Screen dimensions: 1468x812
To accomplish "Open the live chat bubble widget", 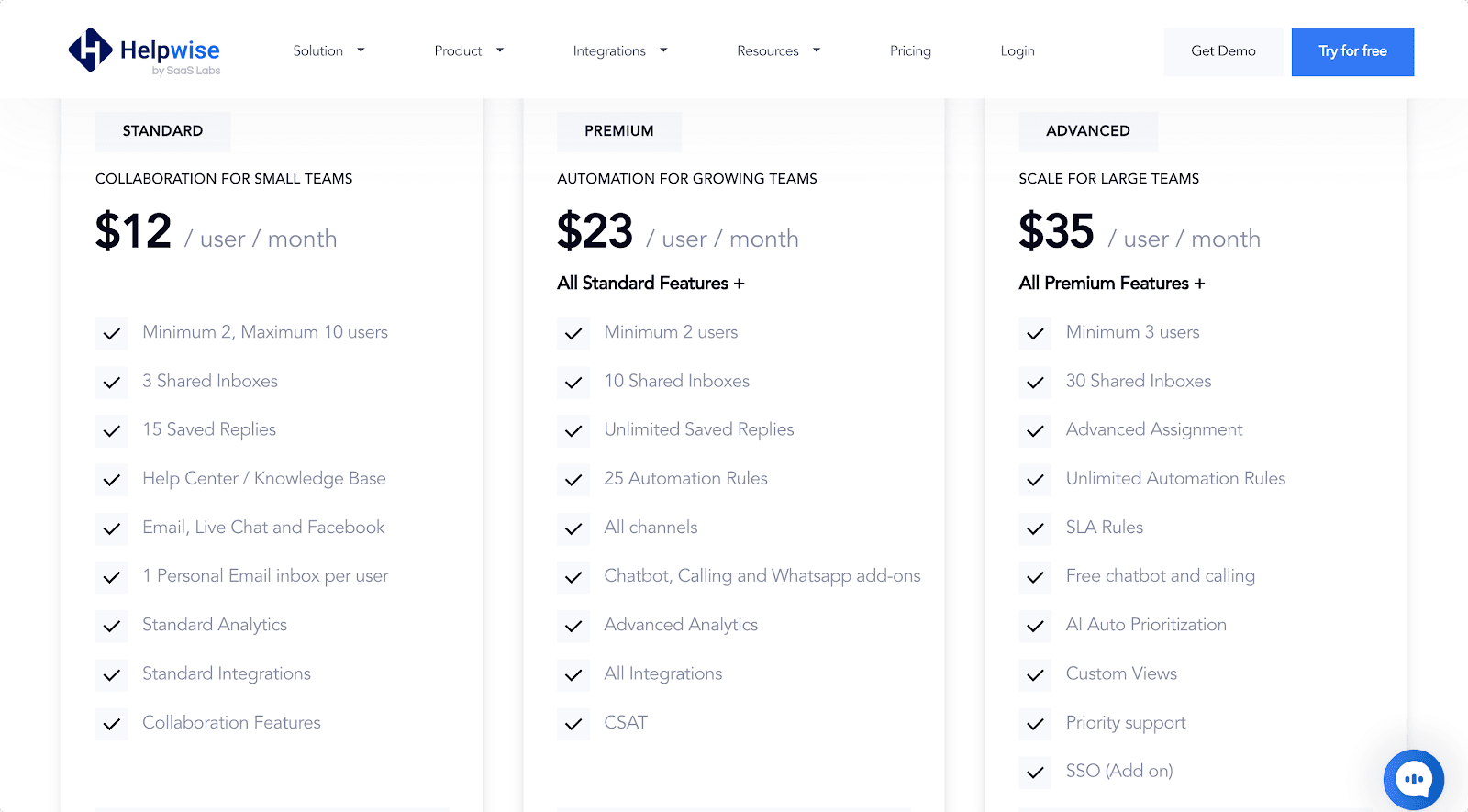I will click(x=1413, y=780).
